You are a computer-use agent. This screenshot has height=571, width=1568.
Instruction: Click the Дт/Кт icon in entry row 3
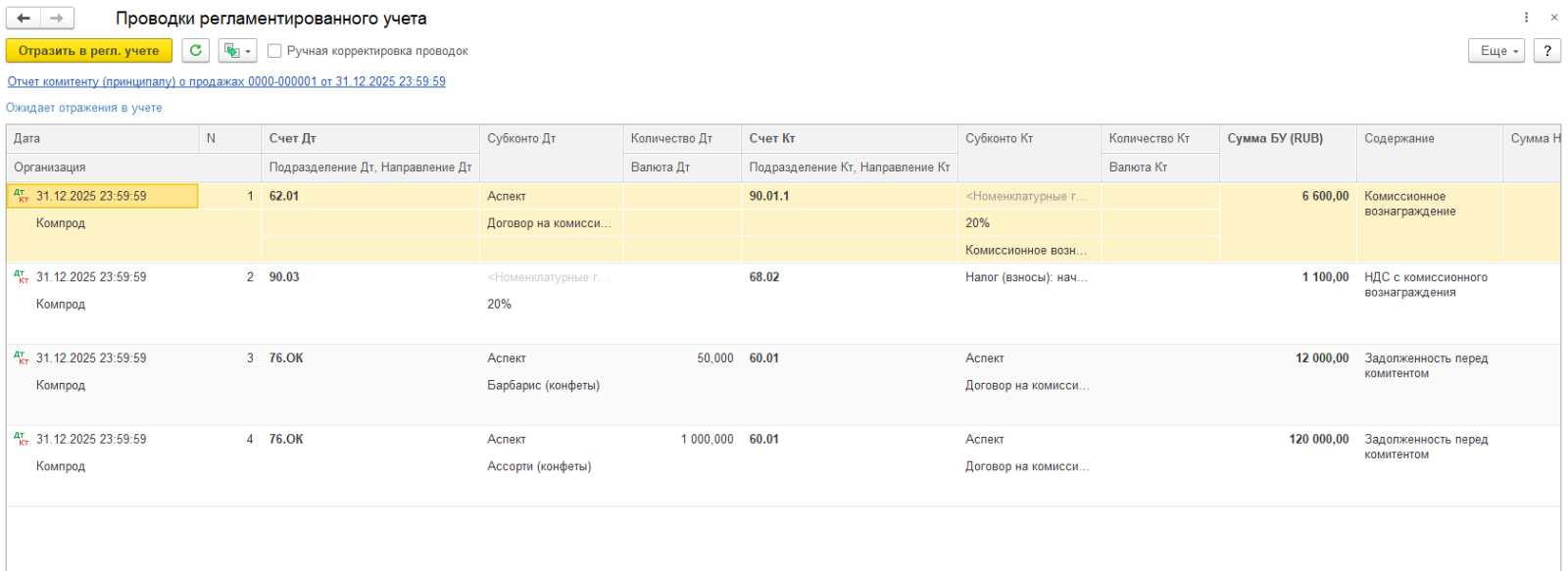pyautogui.click(x=22, y=359)
